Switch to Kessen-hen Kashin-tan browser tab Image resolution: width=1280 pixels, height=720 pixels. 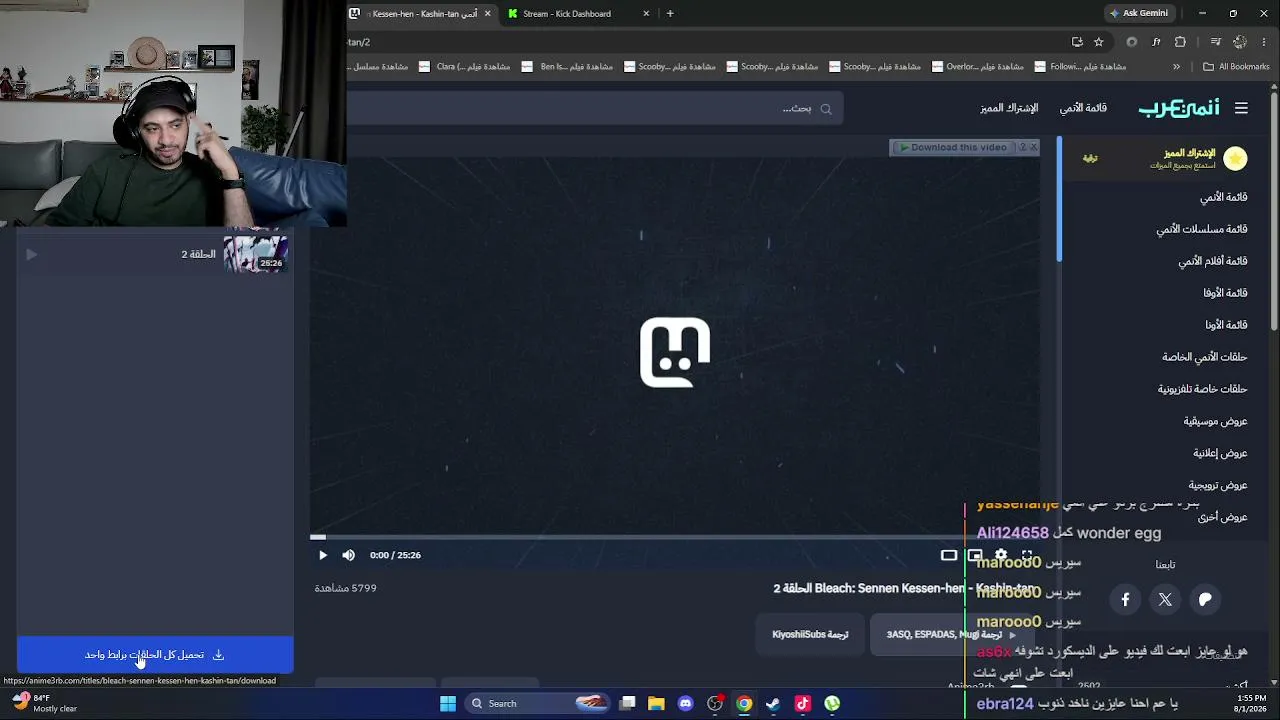pyautogui.click(x=421, y=14)
